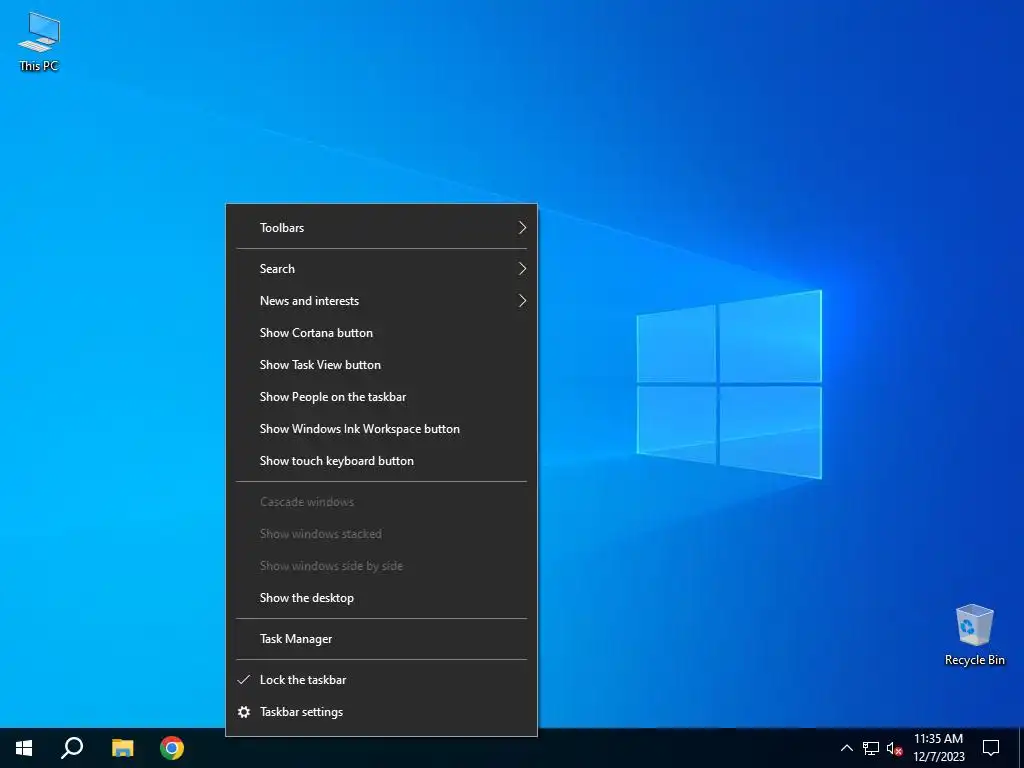Open Taskbar settings
Screen dimensions: 1024x768
381,712
